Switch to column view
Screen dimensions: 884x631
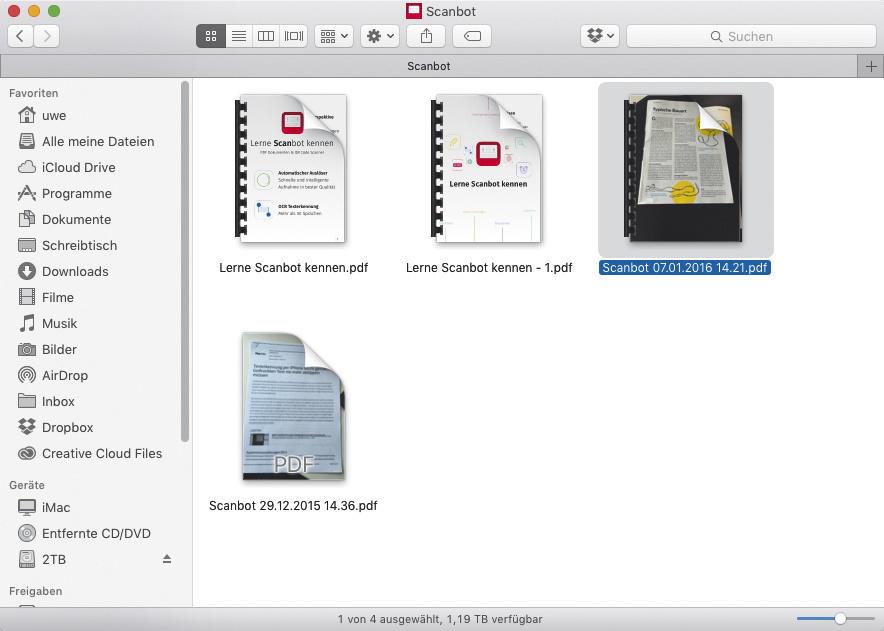point(266,36)
